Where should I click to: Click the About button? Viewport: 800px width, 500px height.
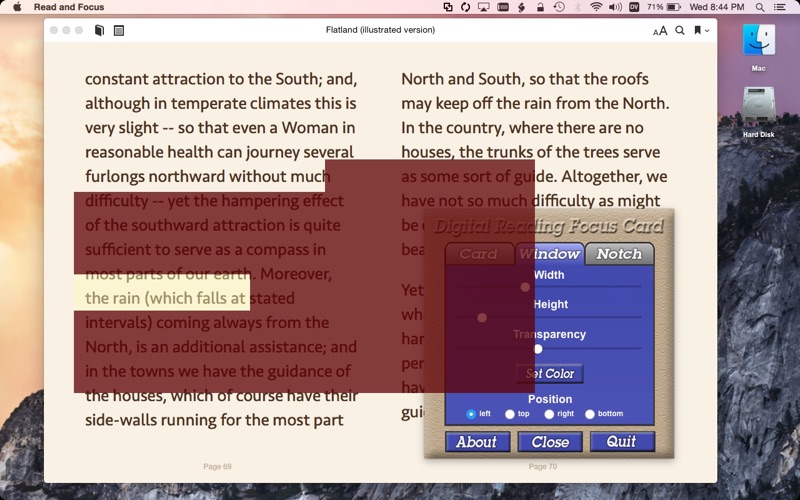pyautogui.click(x=477, y=442)
